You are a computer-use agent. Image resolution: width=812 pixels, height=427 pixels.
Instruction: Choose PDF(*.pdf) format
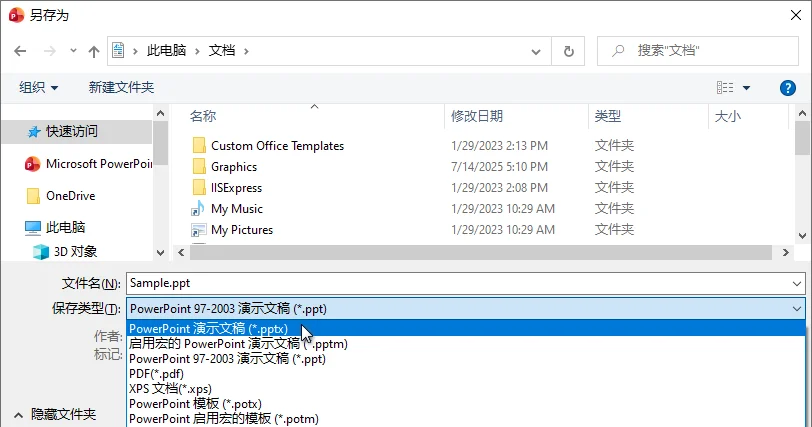pos(466,374)
